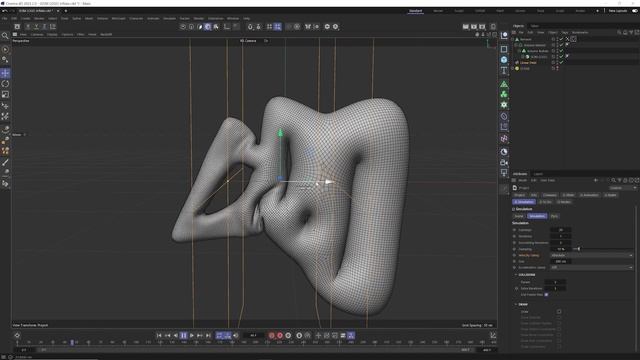Viewport: 640px width, 360px height.
Task: Click the Substeps value field
Action: point(560,230)
